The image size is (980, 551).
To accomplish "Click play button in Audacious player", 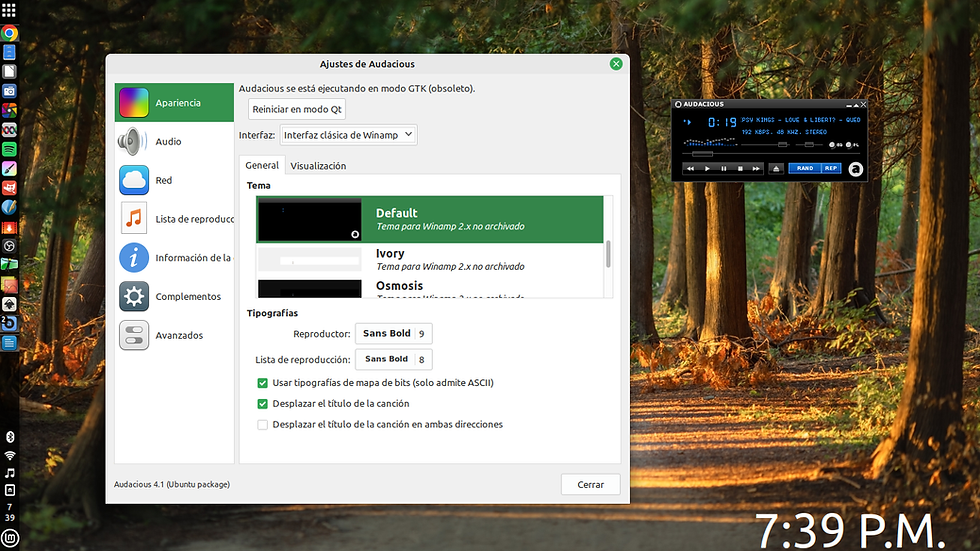I will click(x=707, y=169).
